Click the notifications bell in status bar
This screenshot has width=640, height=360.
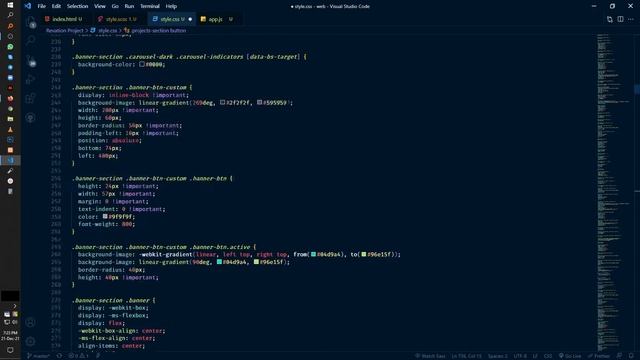[631, 356]
